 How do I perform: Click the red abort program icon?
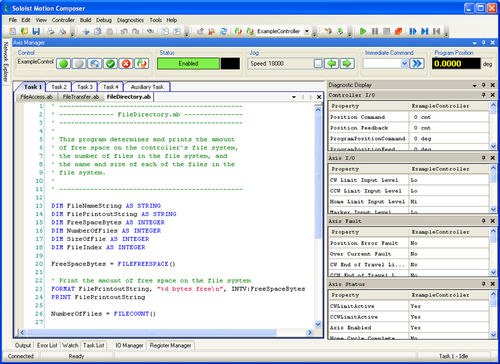(398, 31)
